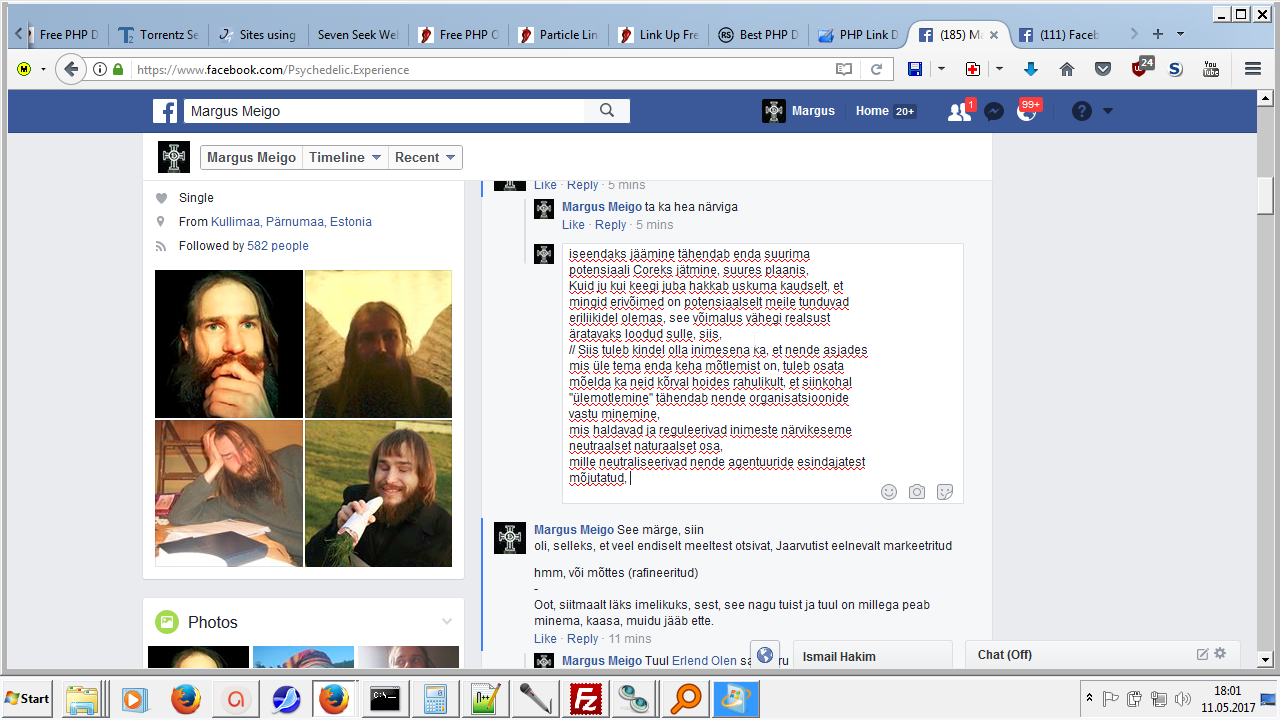Click into the comment reply text box
Viewport: 1280px width, 720px height.
coord(763,373)
